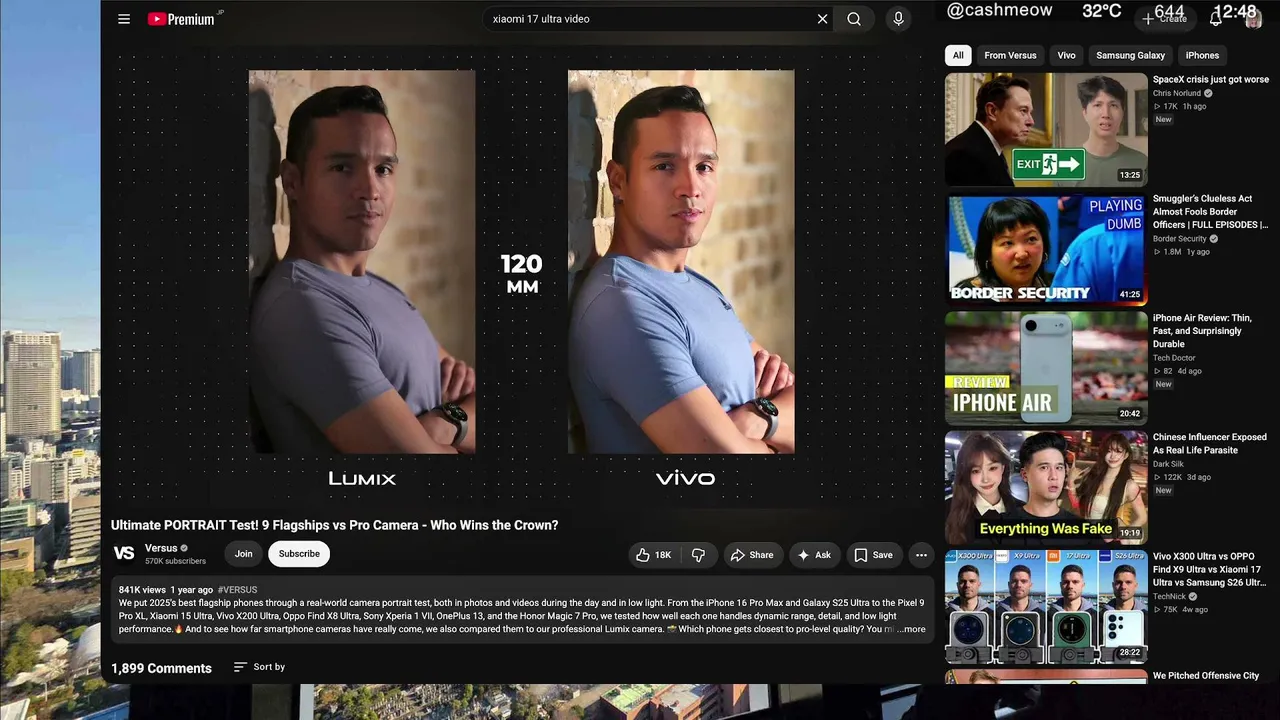This screenshot has width=1280, height=720.
Task: Open the Create menu
Action: pos(1165,18)
